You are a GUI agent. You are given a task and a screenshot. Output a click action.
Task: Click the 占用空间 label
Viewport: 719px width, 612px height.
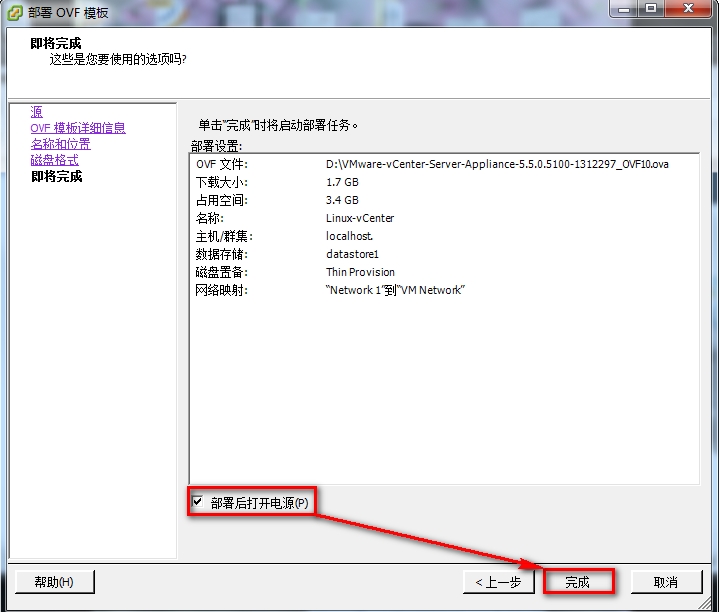pos(222,200)
